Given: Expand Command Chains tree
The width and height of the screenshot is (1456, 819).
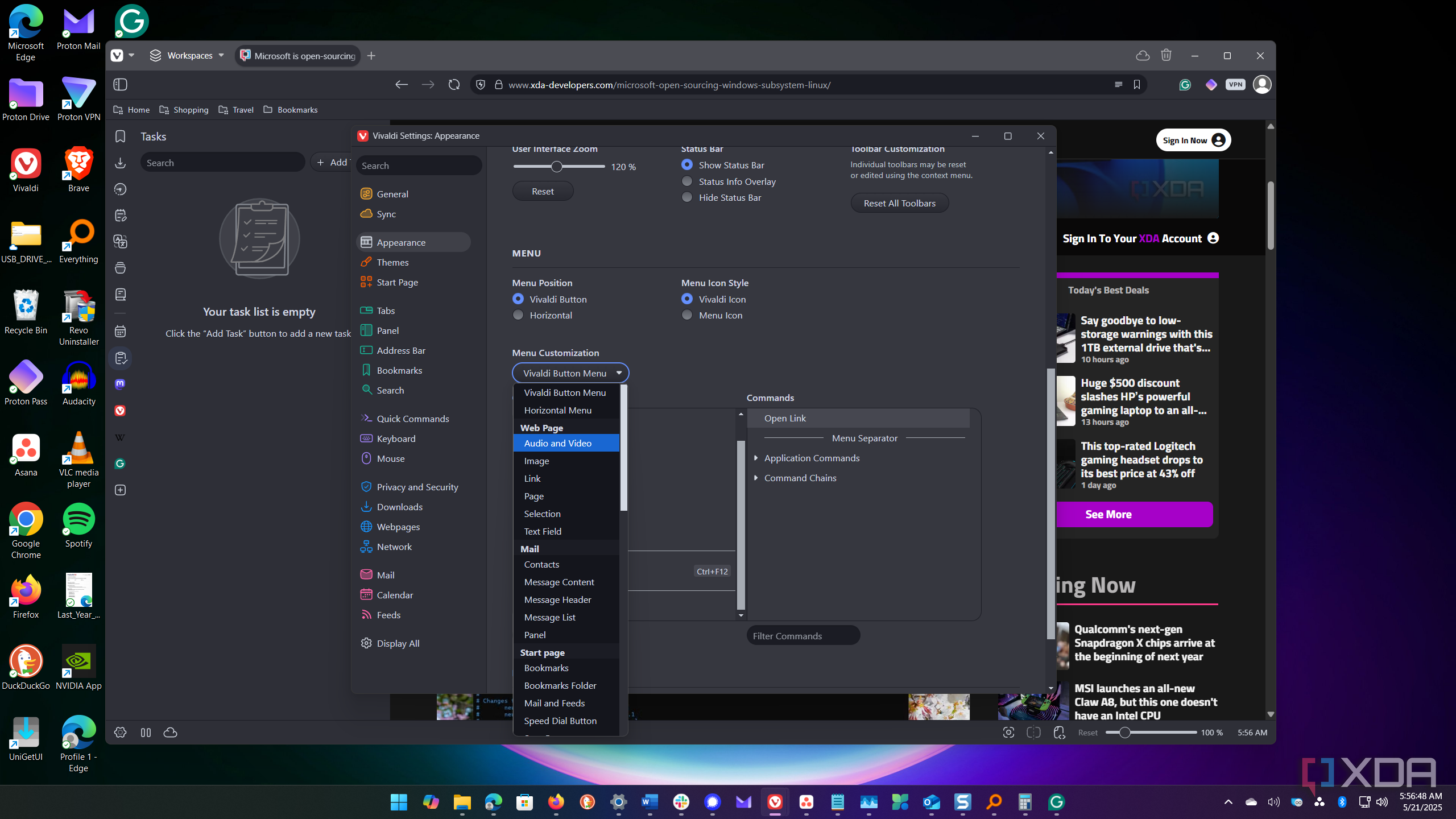Looking at the screenshot, I should pyautogui.click(x=755, y=478).
